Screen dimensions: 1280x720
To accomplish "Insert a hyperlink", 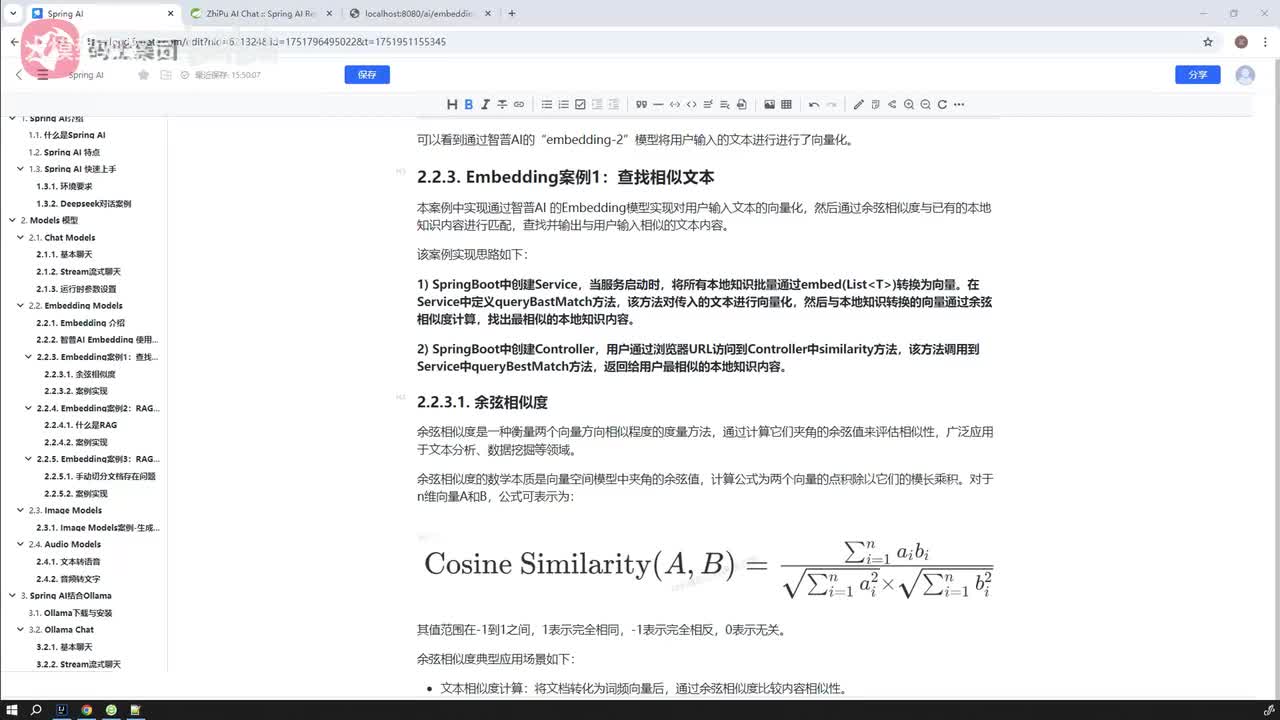I will coord(519,104).
